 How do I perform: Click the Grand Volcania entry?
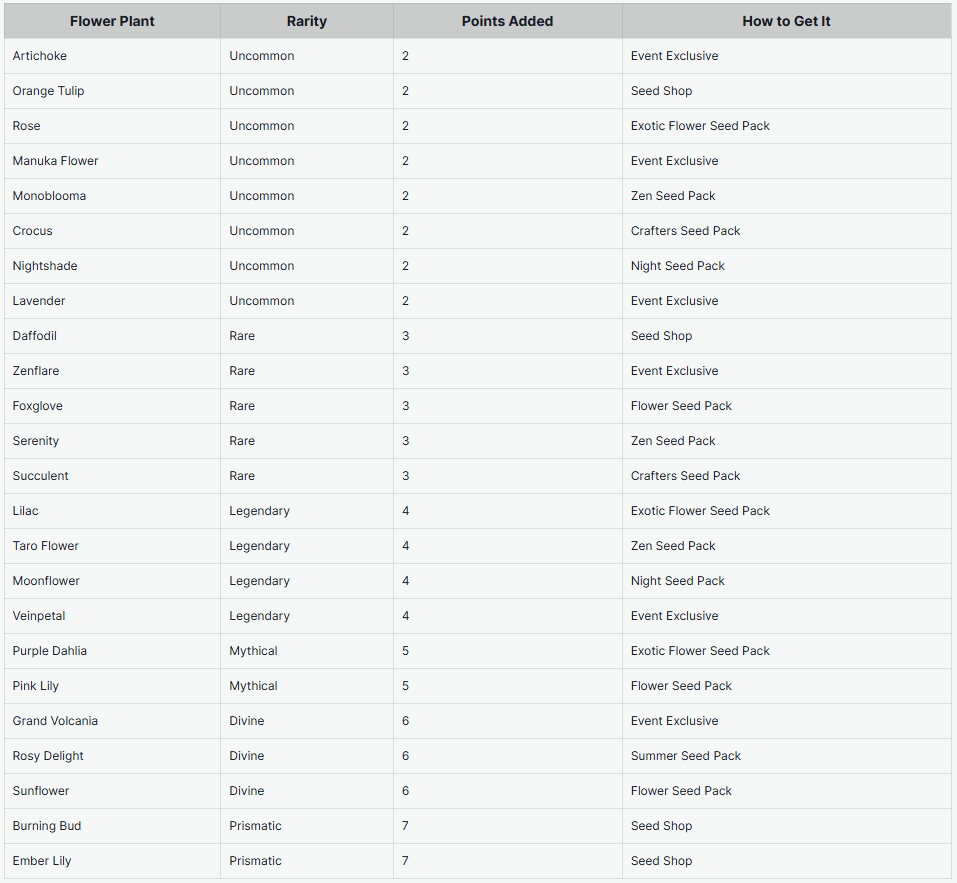[56, 721]
